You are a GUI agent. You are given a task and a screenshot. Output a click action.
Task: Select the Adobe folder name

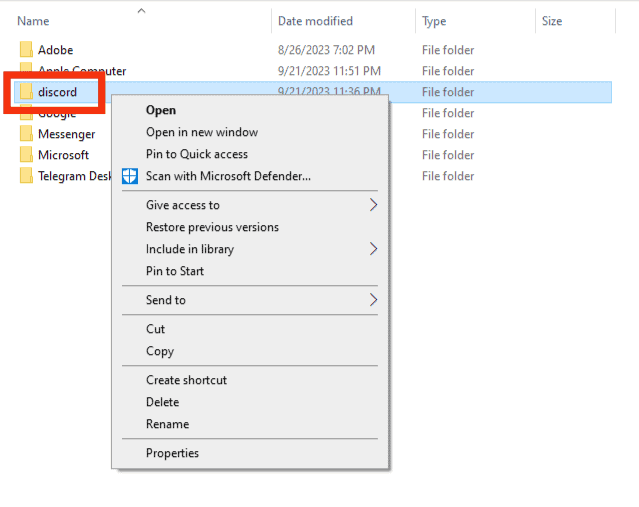click(x=55, y=50)
